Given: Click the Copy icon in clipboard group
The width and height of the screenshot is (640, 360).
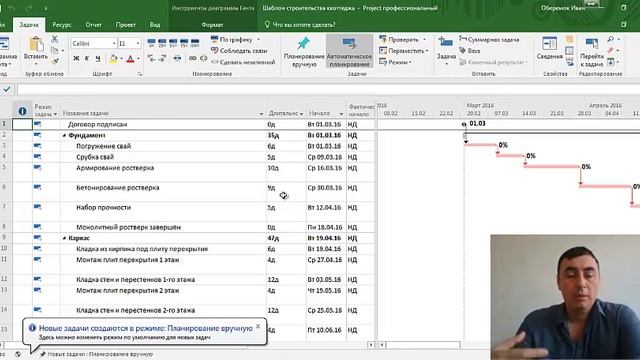Looking at the screenshot, I should (54, 50).
